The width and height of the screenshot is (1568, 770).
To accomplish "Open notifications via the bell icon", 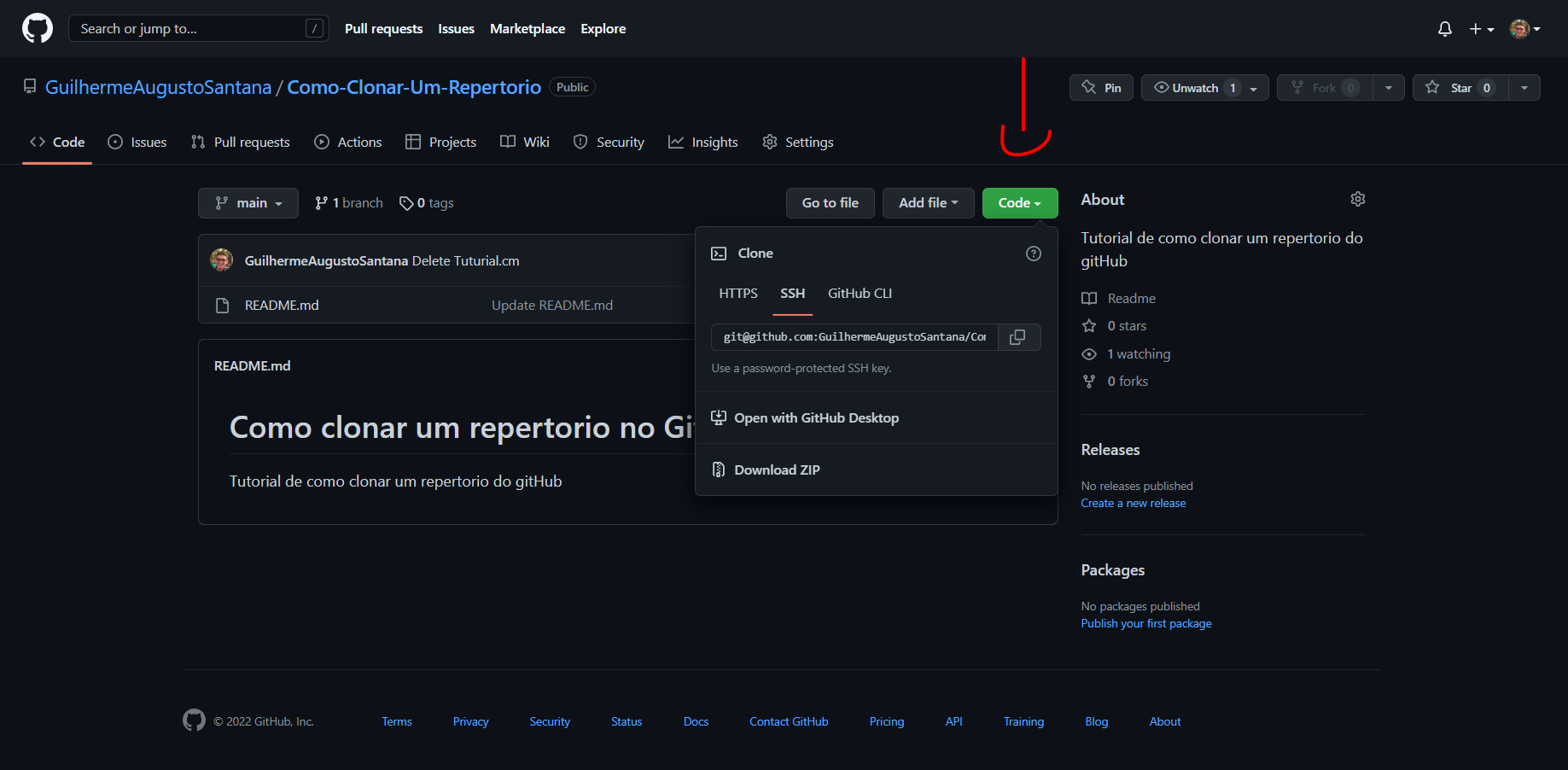I will tap(1444, 28).
